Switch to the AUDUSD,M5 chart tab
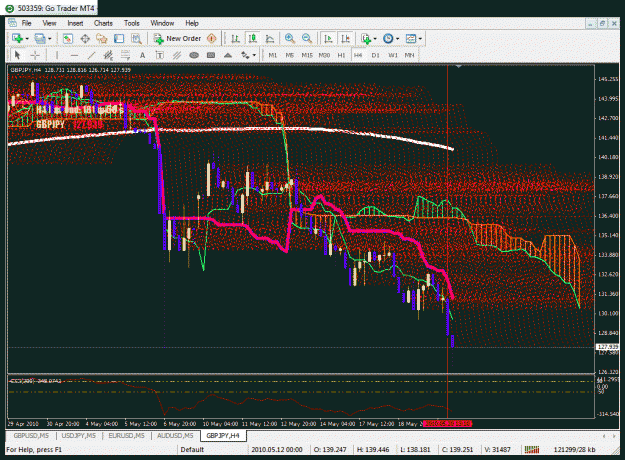The width and height of the screenshot is (625, 460). pos(175,436)
